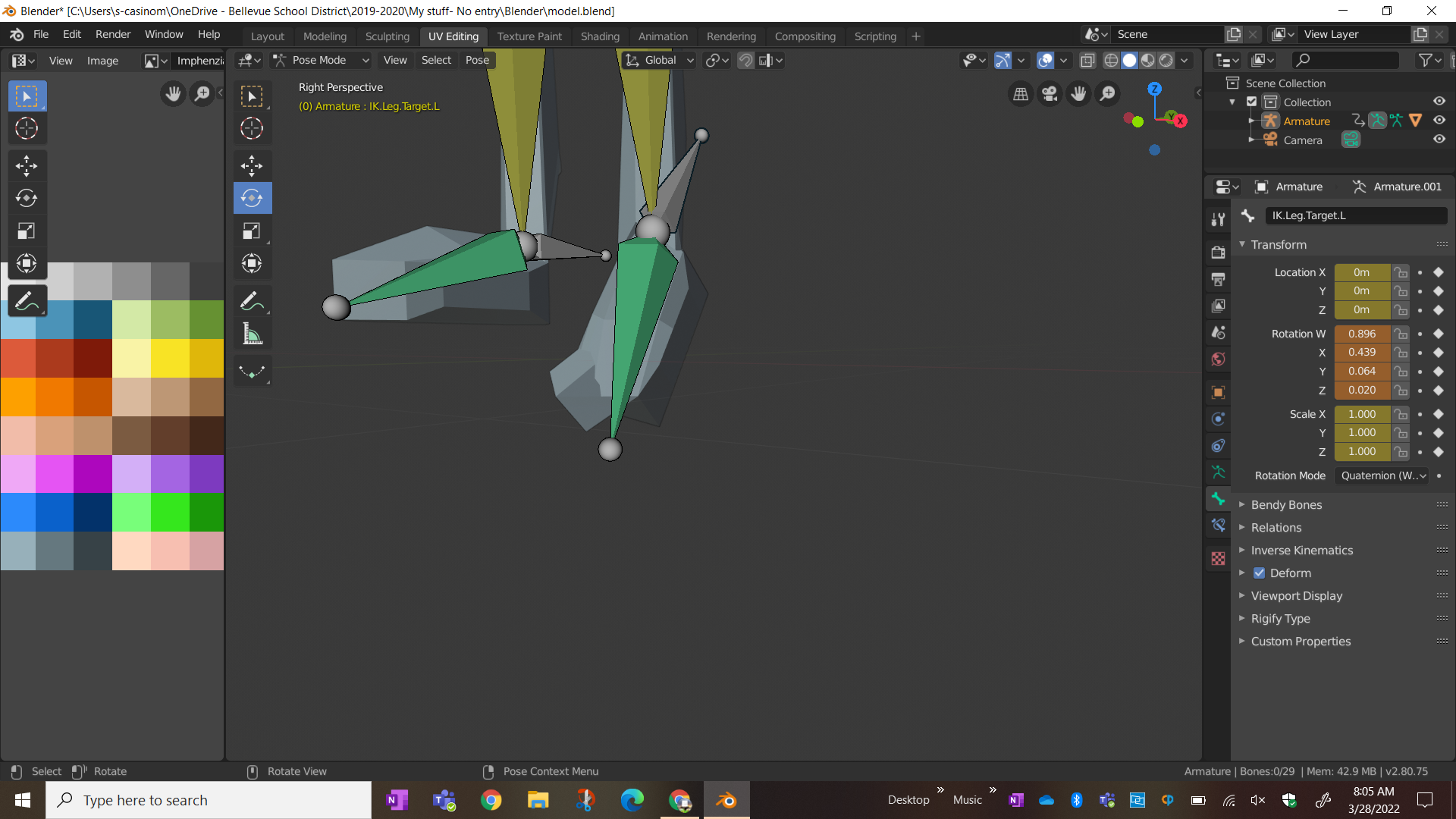Open the Bone Constraints properties tab
Screen dimensions: 1456x819
tap(1218, 526)
